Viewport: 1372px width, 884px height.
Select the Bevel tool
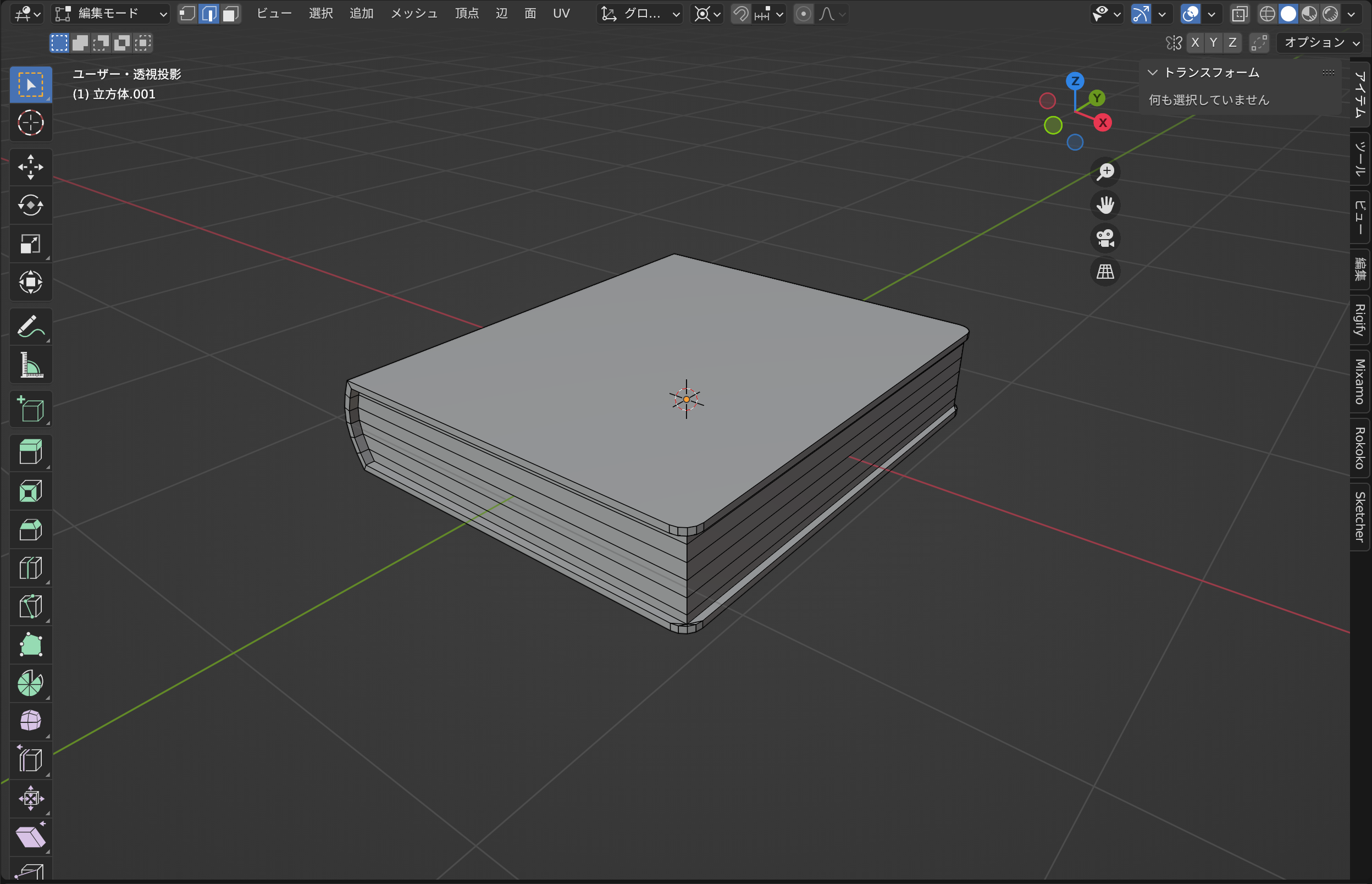click(x=31, y=530)
